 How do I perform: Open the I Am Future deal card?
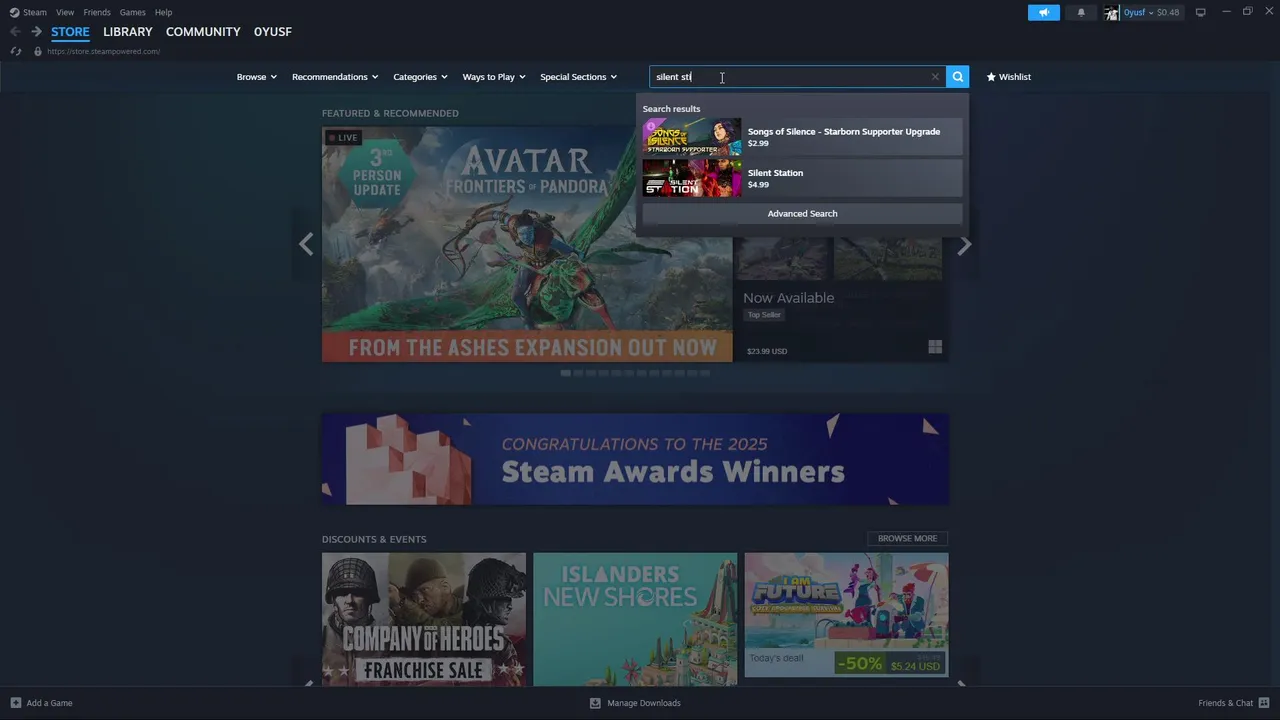846,615
